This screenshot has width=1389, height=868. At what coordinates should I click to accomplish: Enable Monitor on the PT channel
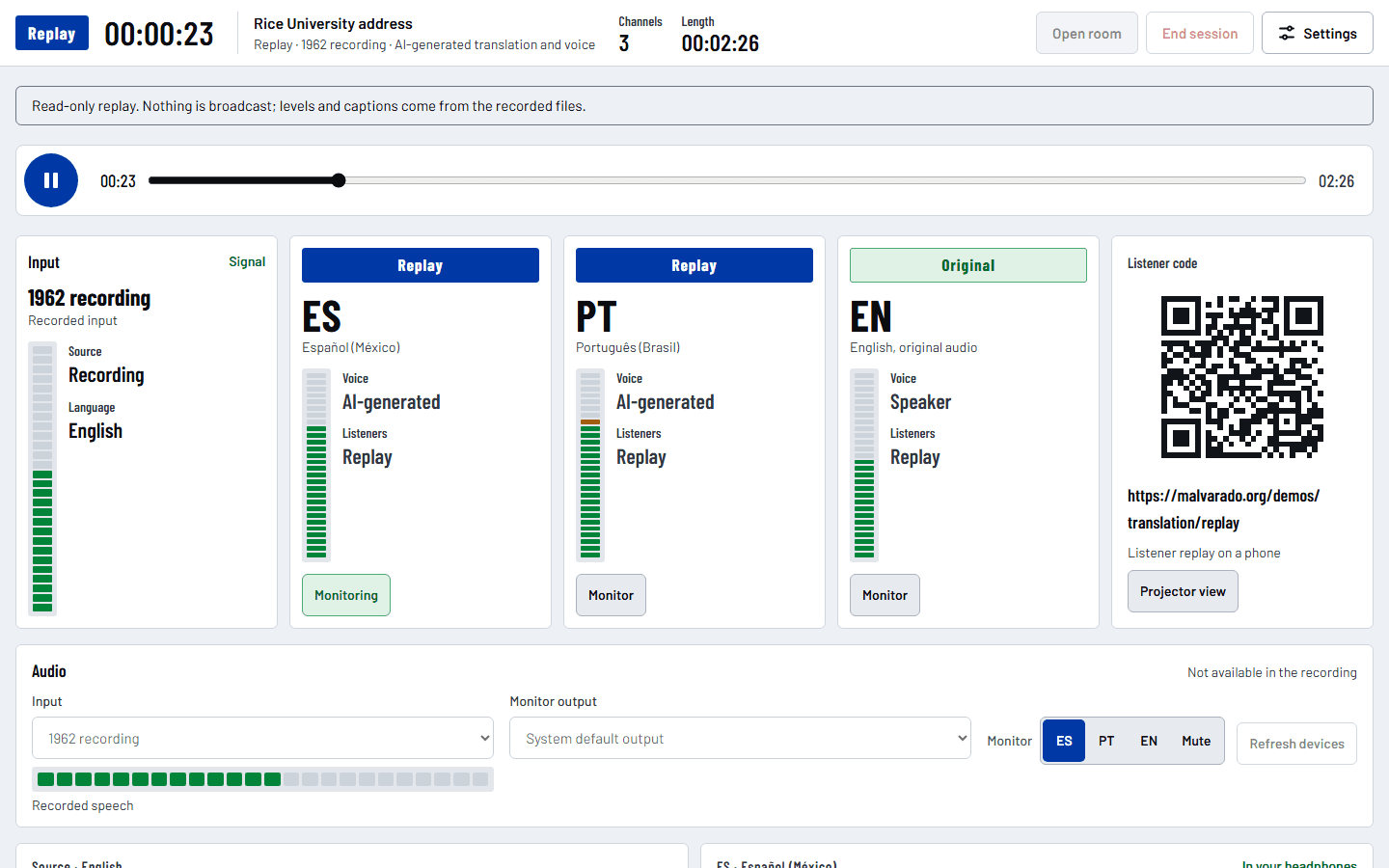pyautogui.click(x=611, y=595)
